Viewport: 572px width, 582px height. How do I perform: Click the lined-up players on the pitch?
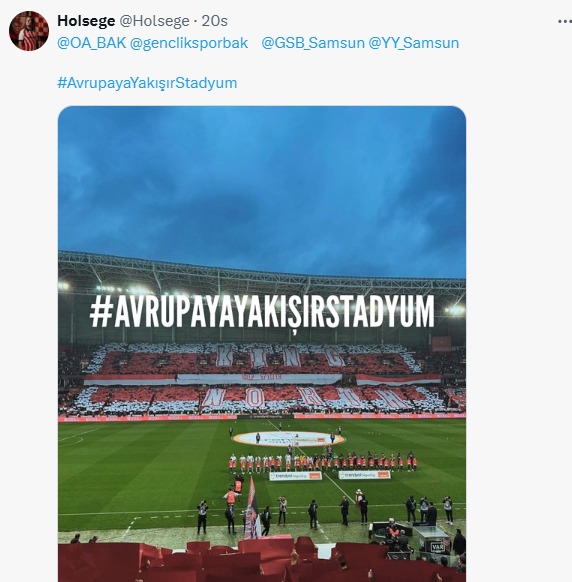click(x=322, y=462)
